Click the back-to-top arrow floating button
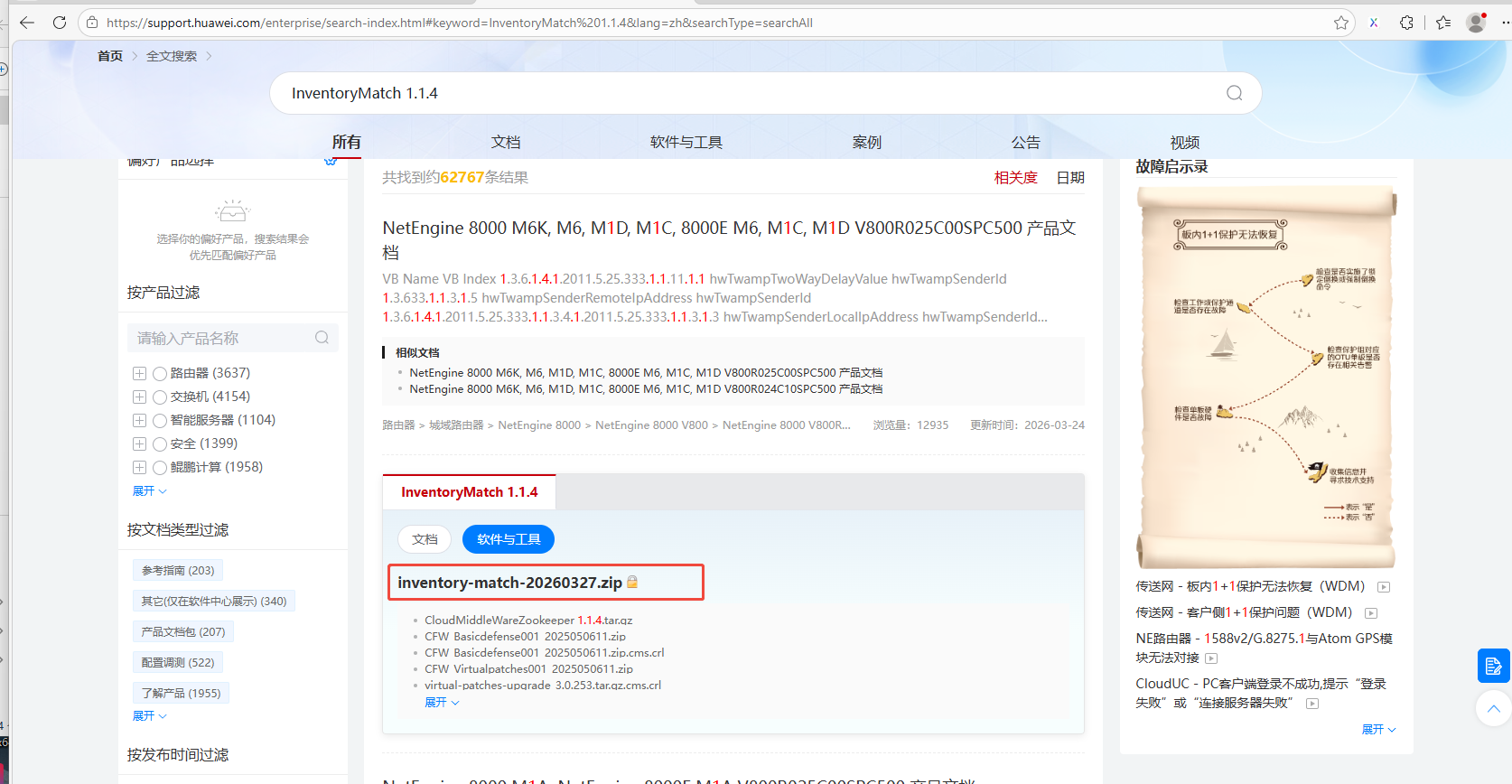The image size is (1512, 784). tap(1493, 709)
